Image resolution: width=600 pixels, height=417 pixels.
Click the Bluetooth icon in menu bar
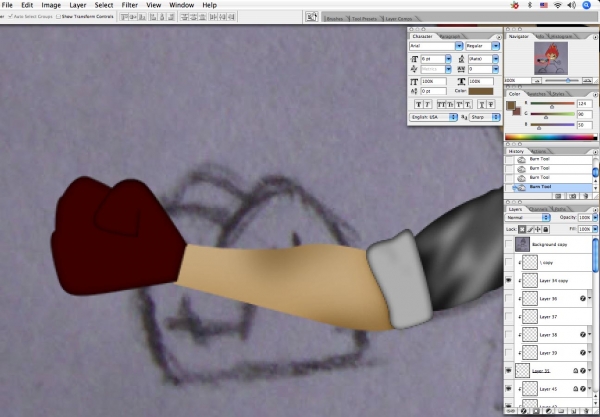[x=530, y=5]
